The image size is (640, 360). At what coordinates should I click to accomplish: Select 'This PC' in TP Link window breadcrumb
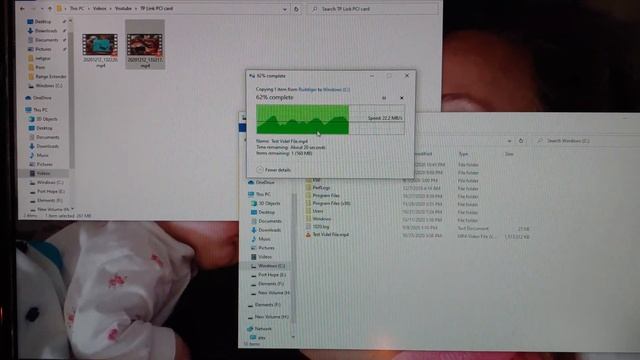coord(77,8)
